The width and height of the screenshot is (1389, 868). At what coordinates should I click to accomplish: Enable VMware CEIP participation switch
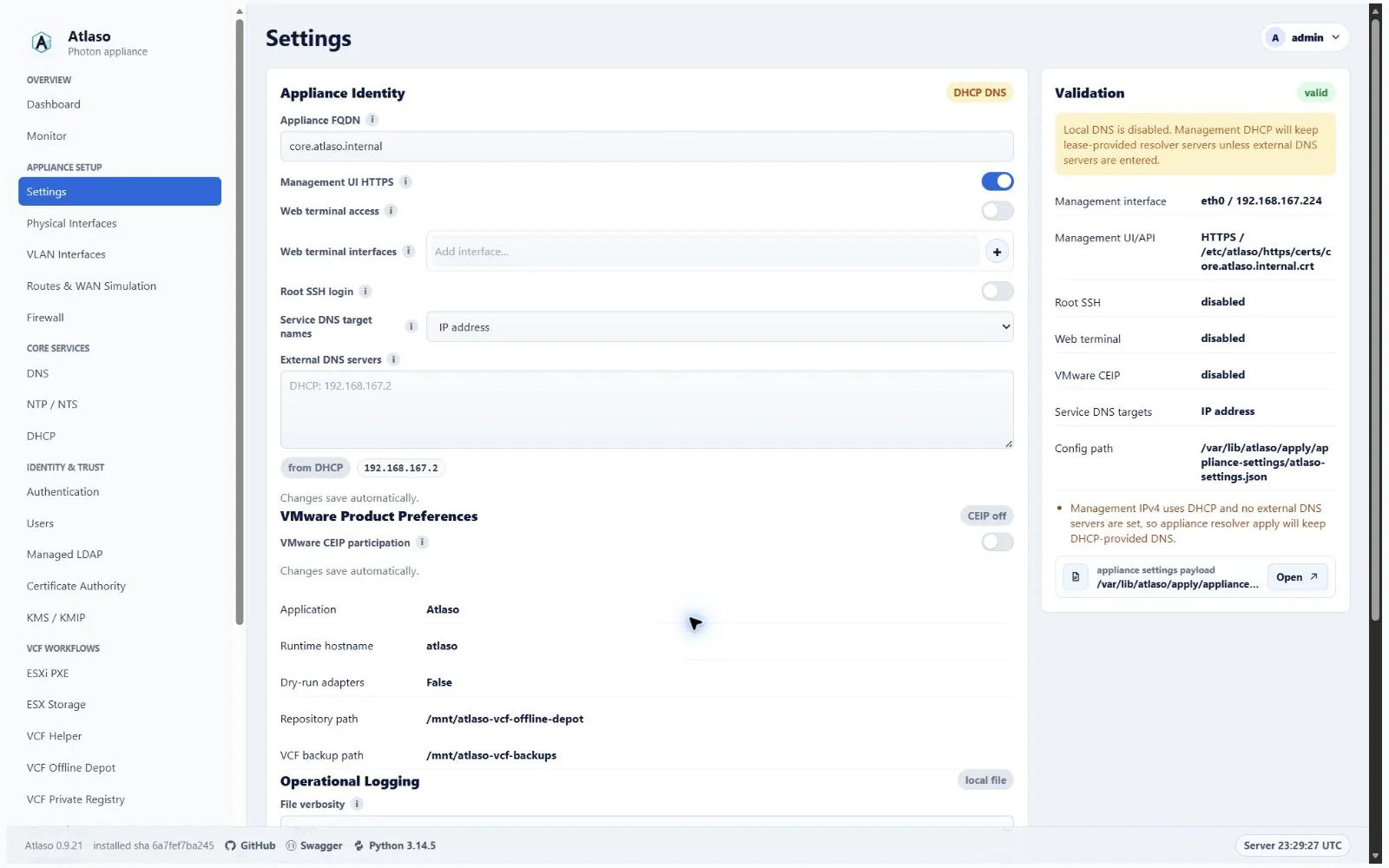click(x=997, y=542)
